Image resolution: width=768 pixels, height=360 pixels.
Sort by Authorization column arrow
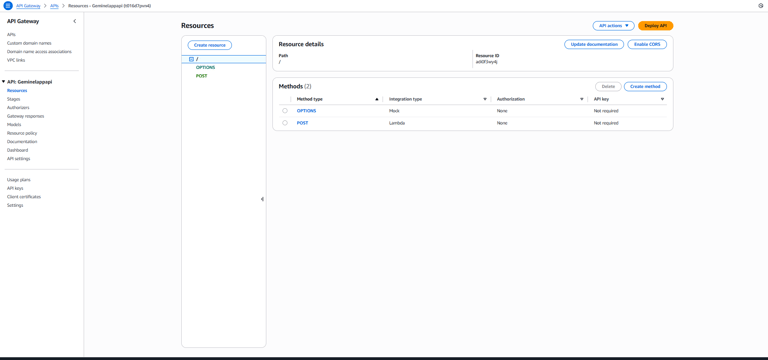click(581, 99)
